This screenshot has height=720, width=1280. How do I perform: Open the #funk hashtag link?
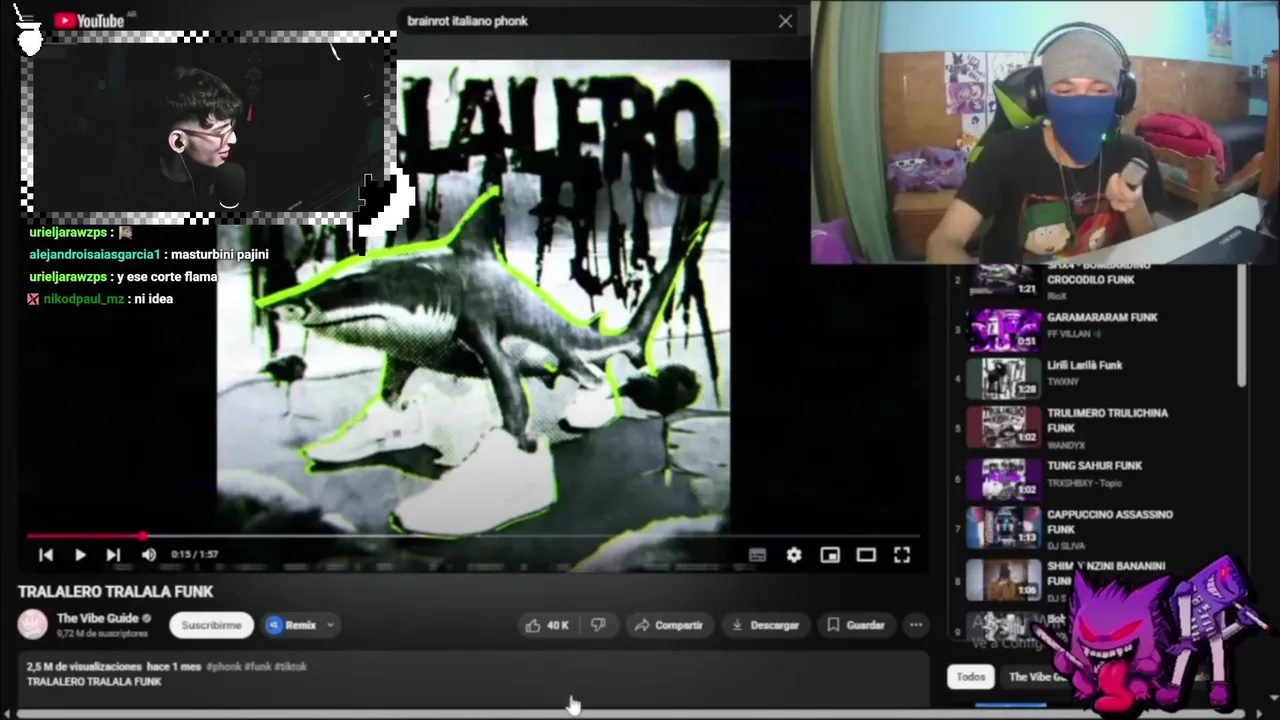(x=258, y=666)
